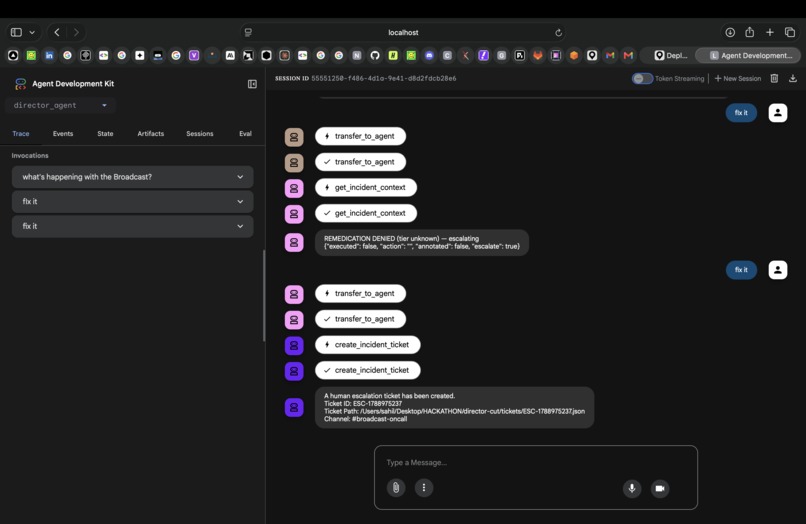Viewport: 806px width, 524px height.
Task: Open the create_incident_ticket call chip with lightning bolt
Action: (368, 345)
